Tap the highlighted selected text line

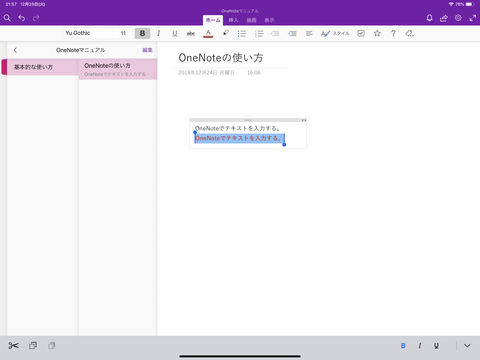(239, 138)
